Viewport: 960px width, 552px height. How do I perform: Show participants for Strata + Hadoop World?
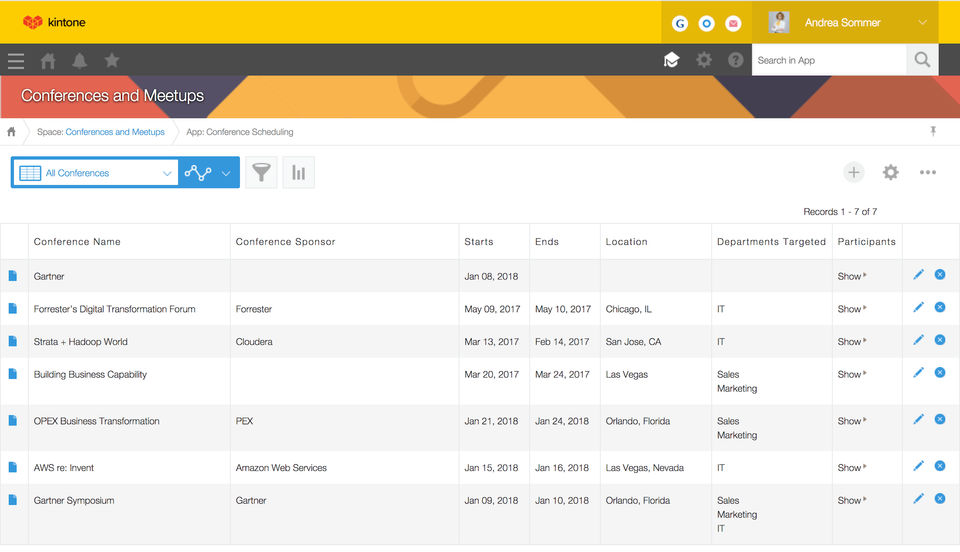coord(852,341)
